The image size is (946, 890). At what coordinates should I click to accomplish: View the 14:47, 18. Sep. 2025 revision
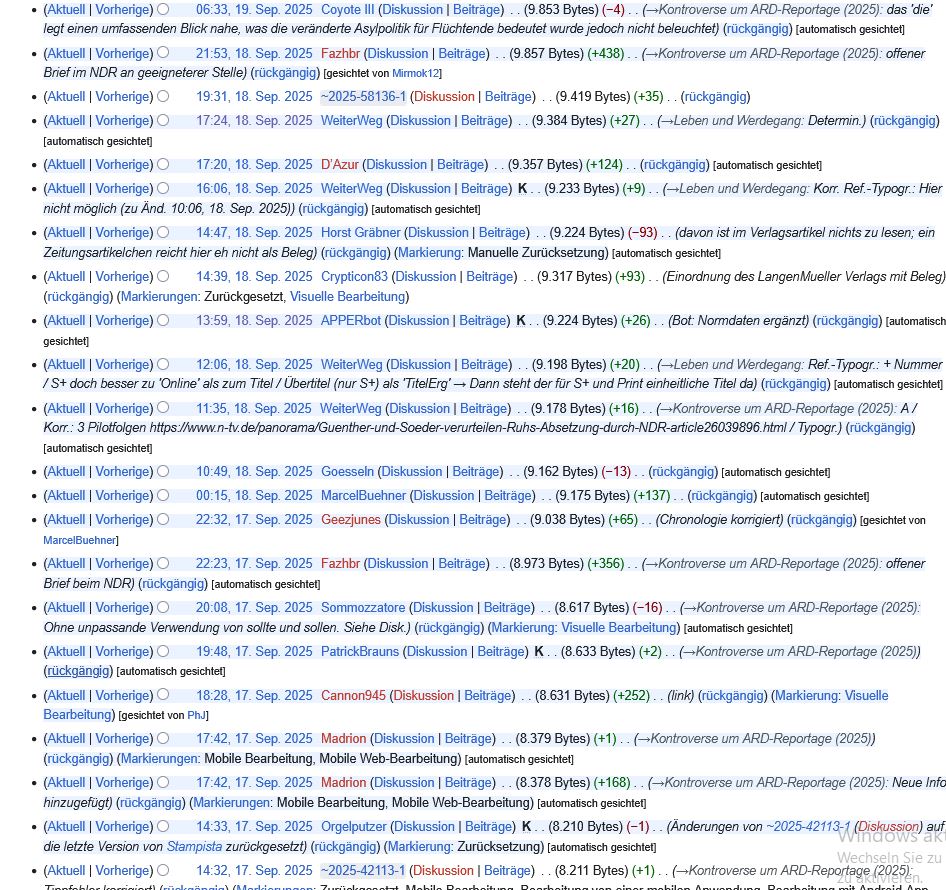coord(254,233)
